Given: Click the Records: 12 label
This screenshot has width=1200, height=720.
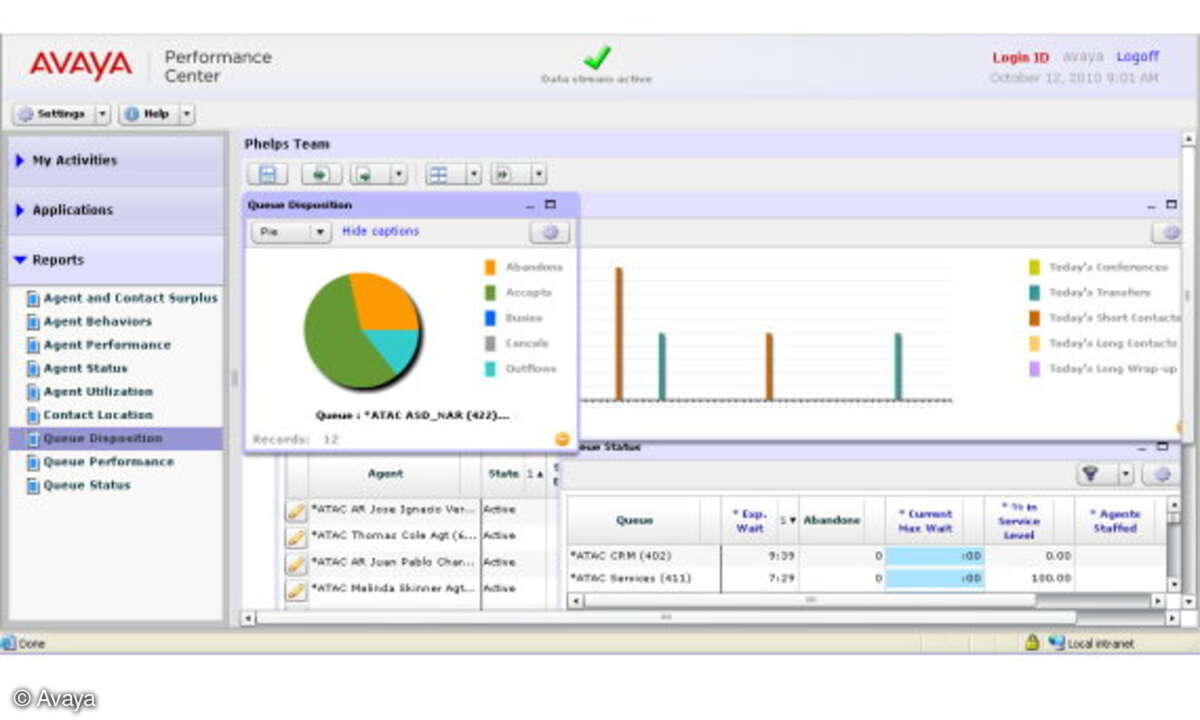Looking at the screenshot, I should click(296, 439).
